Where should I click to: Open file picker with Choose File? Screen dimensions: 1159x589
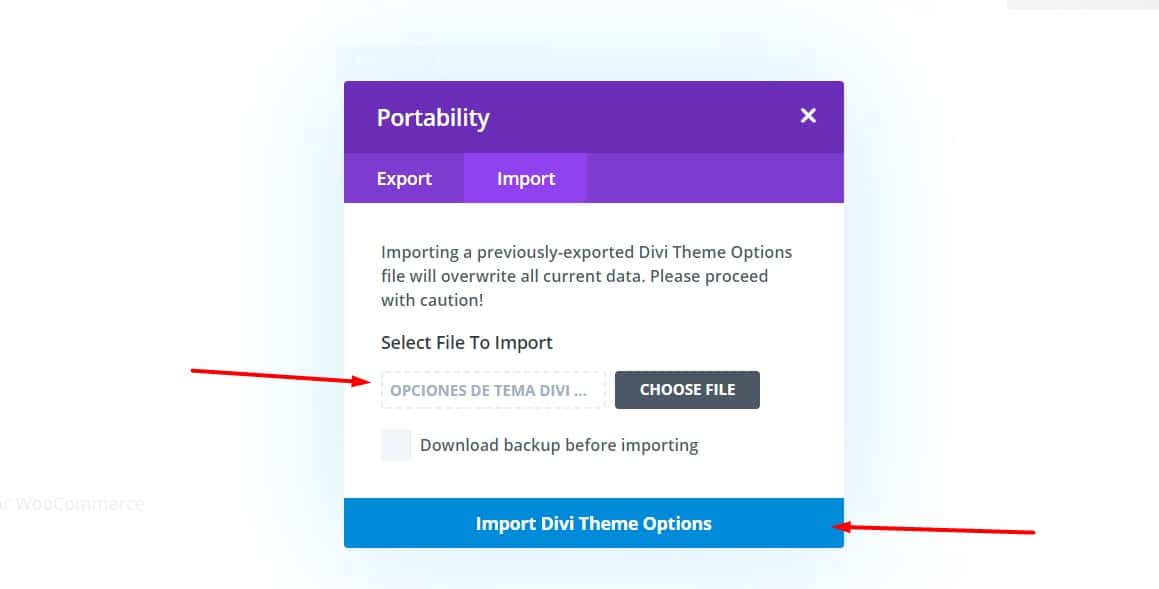[687, 389]
